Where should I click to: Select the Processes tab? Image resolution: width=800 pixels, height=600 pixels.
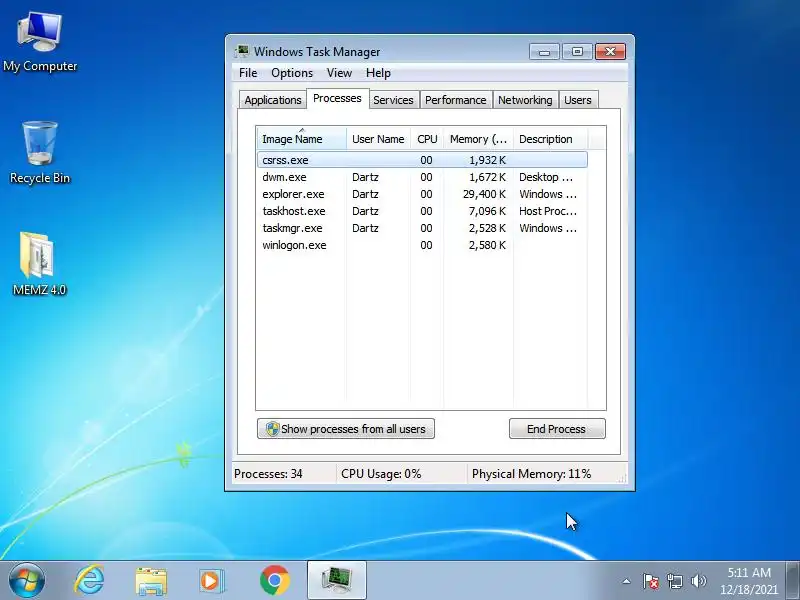point(337,98)
